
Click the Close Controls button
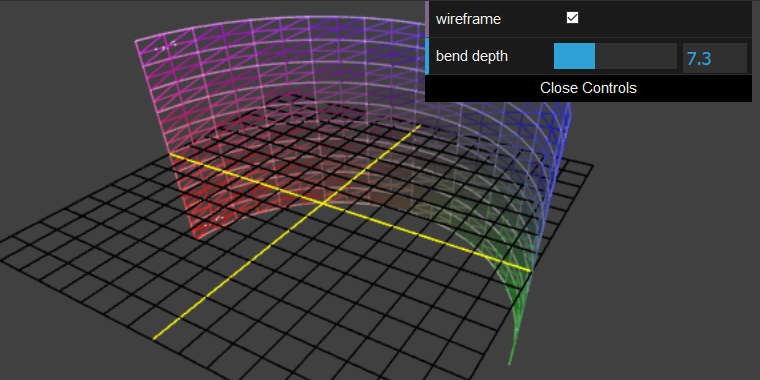(x=588, y=88)
